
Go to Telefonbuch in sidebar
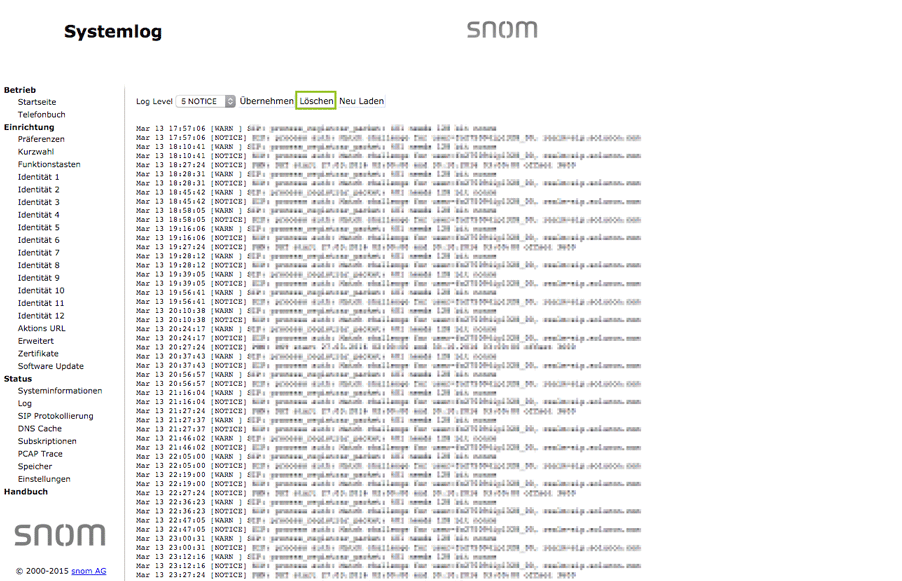41,115
